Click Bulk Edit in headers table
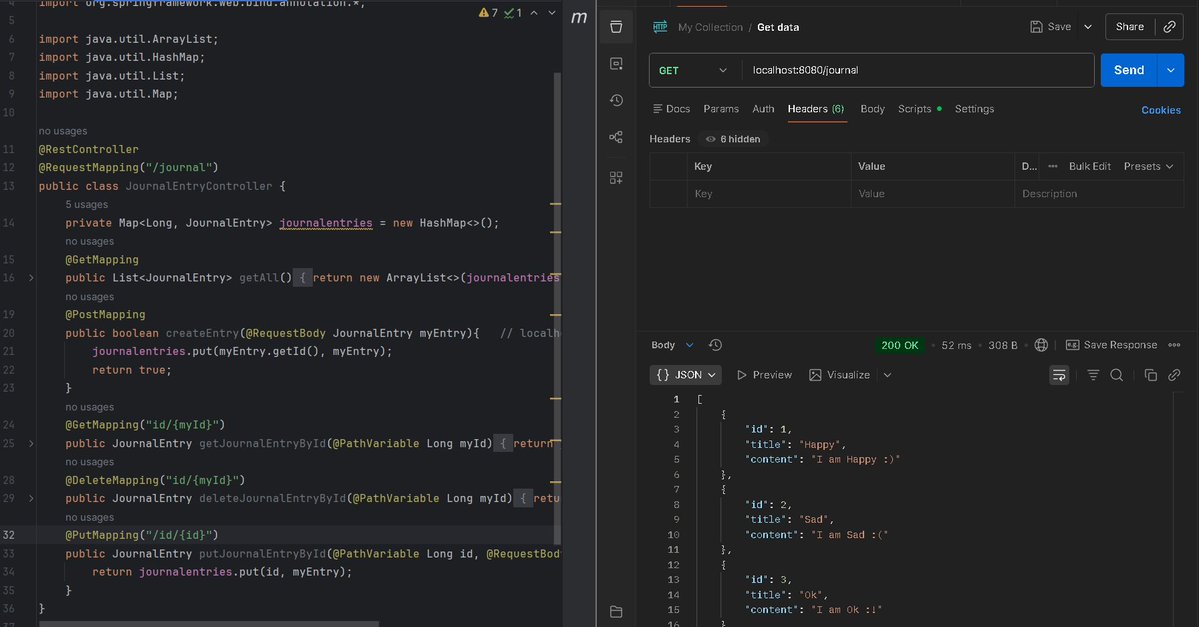Image resolution: width=1199 pixels, height=627 pixels. coord(1090,166)
